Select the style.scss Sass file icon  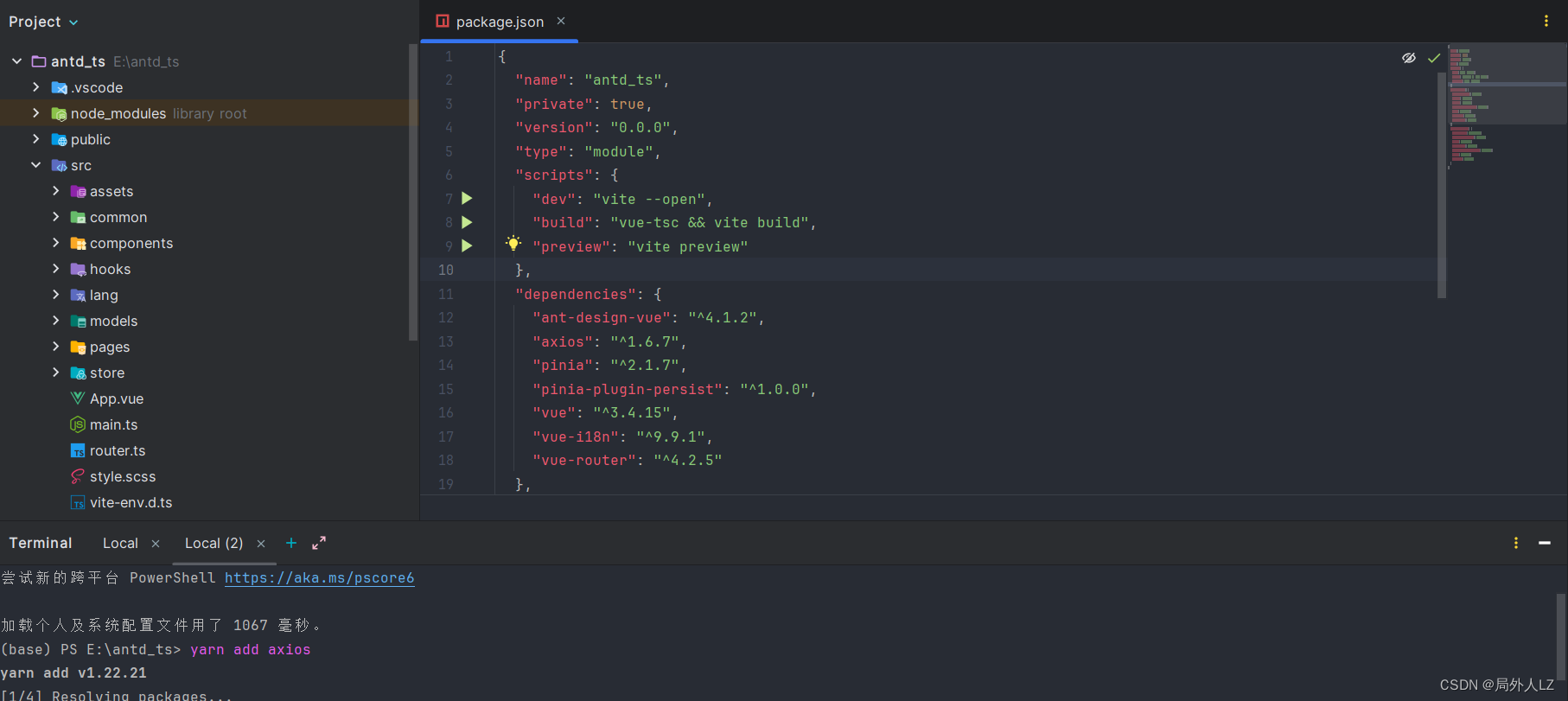pyautogui.click(x=78, y=476)
